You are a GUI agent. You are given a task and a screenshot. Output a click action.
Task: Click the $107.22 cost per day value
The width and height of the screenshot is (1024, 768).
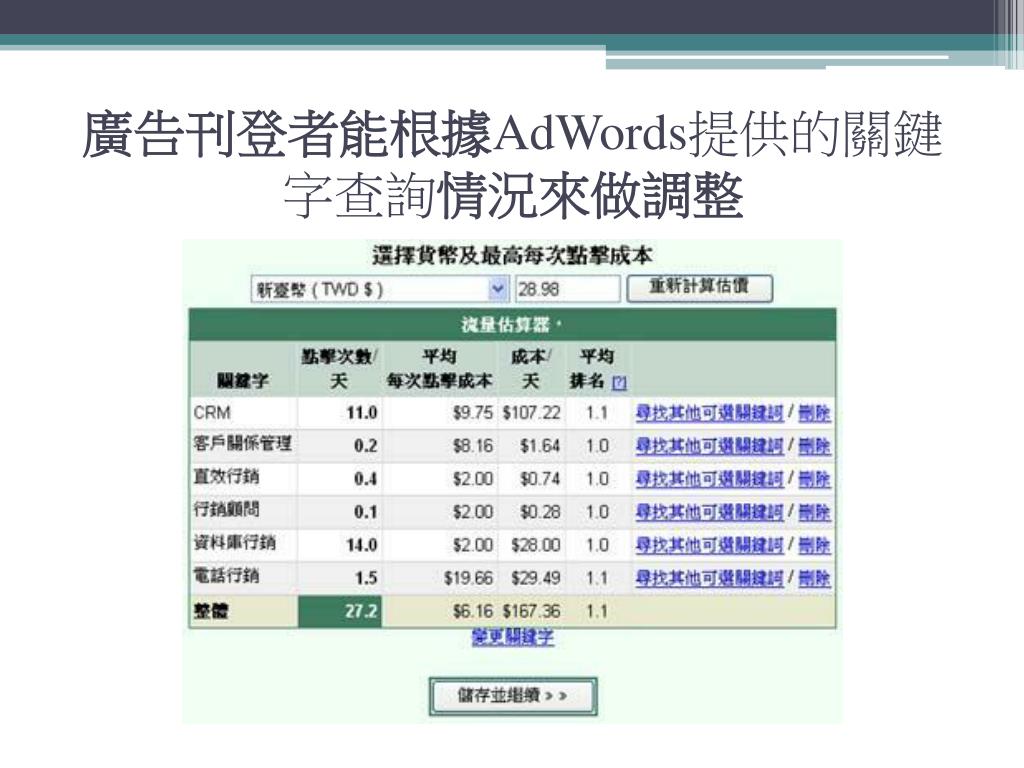(532, 413)
